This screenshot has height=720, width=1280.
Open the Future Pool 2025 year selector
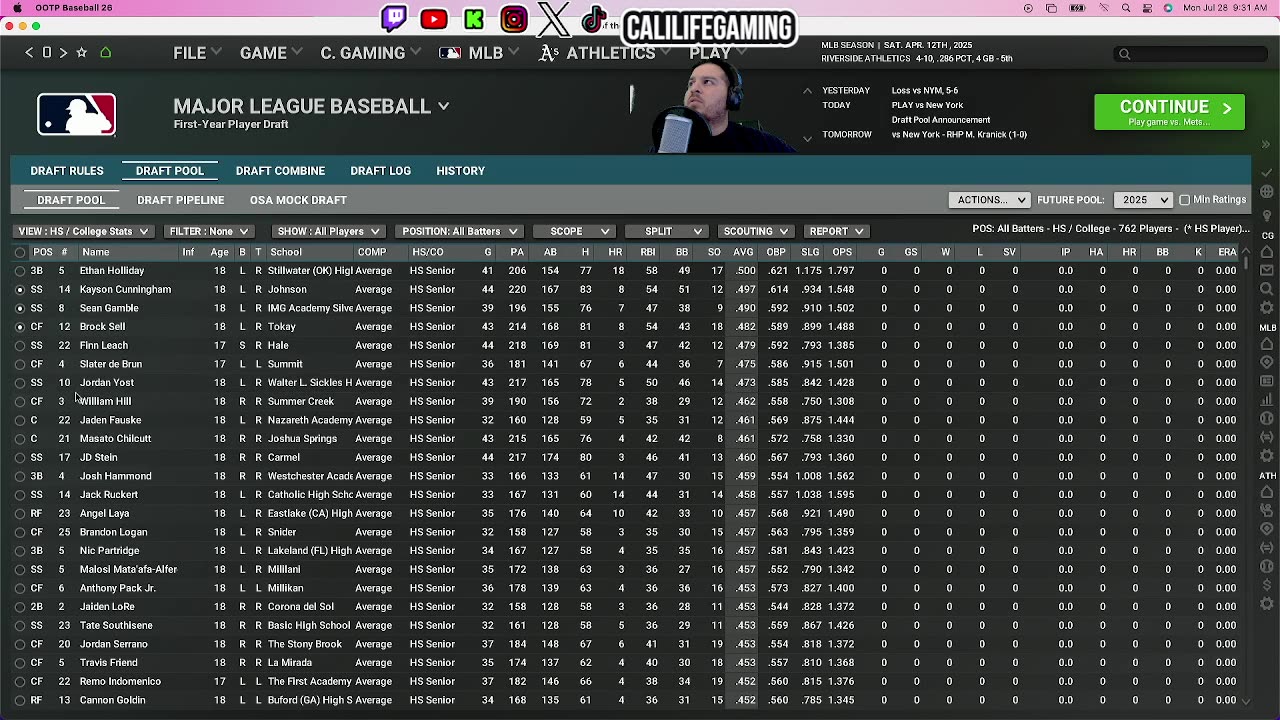click(1141, 200)
